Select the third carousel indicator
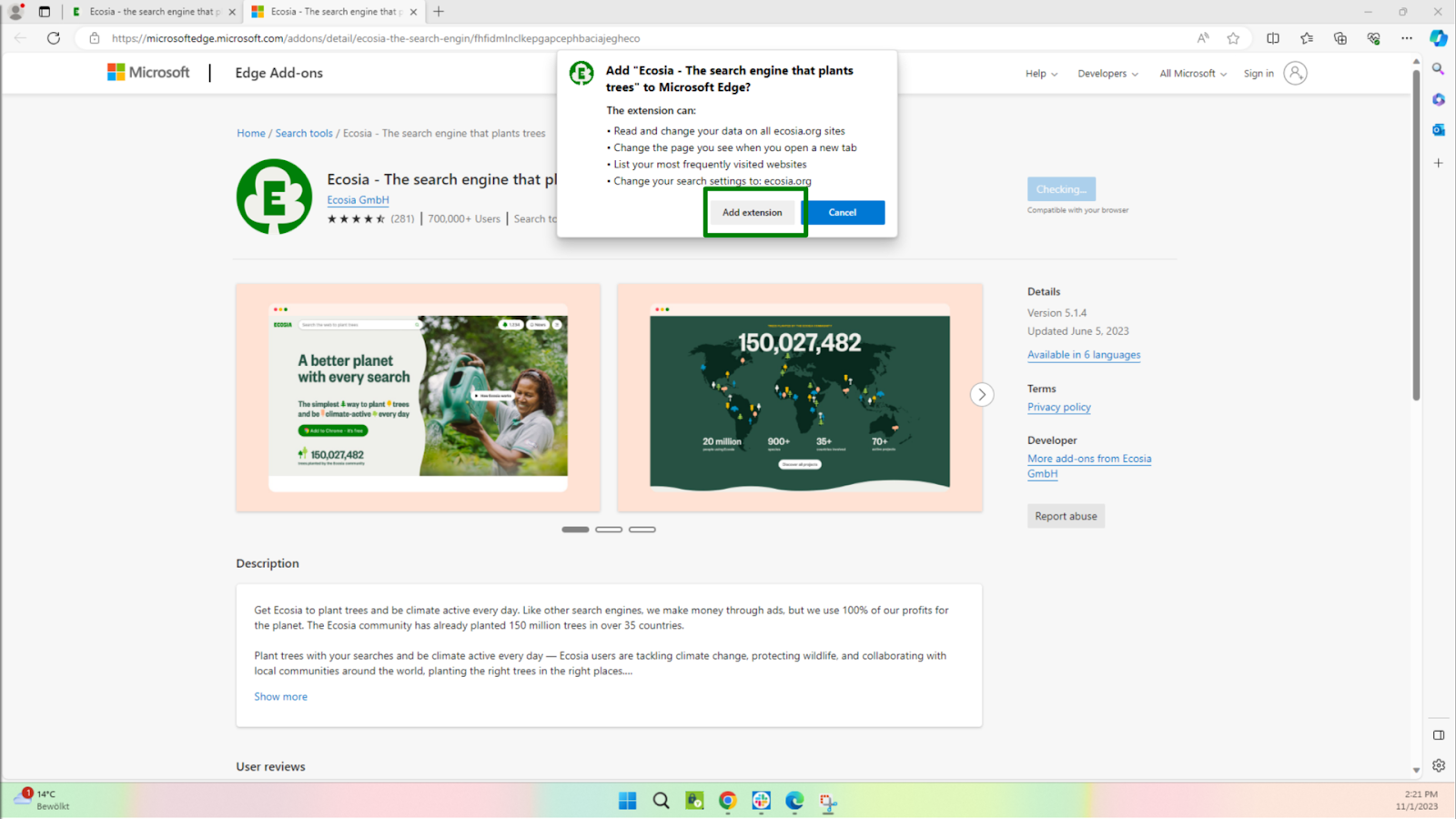Image resolution: width=1456 pixels, height=819 pixels. [x=642, y=529]
